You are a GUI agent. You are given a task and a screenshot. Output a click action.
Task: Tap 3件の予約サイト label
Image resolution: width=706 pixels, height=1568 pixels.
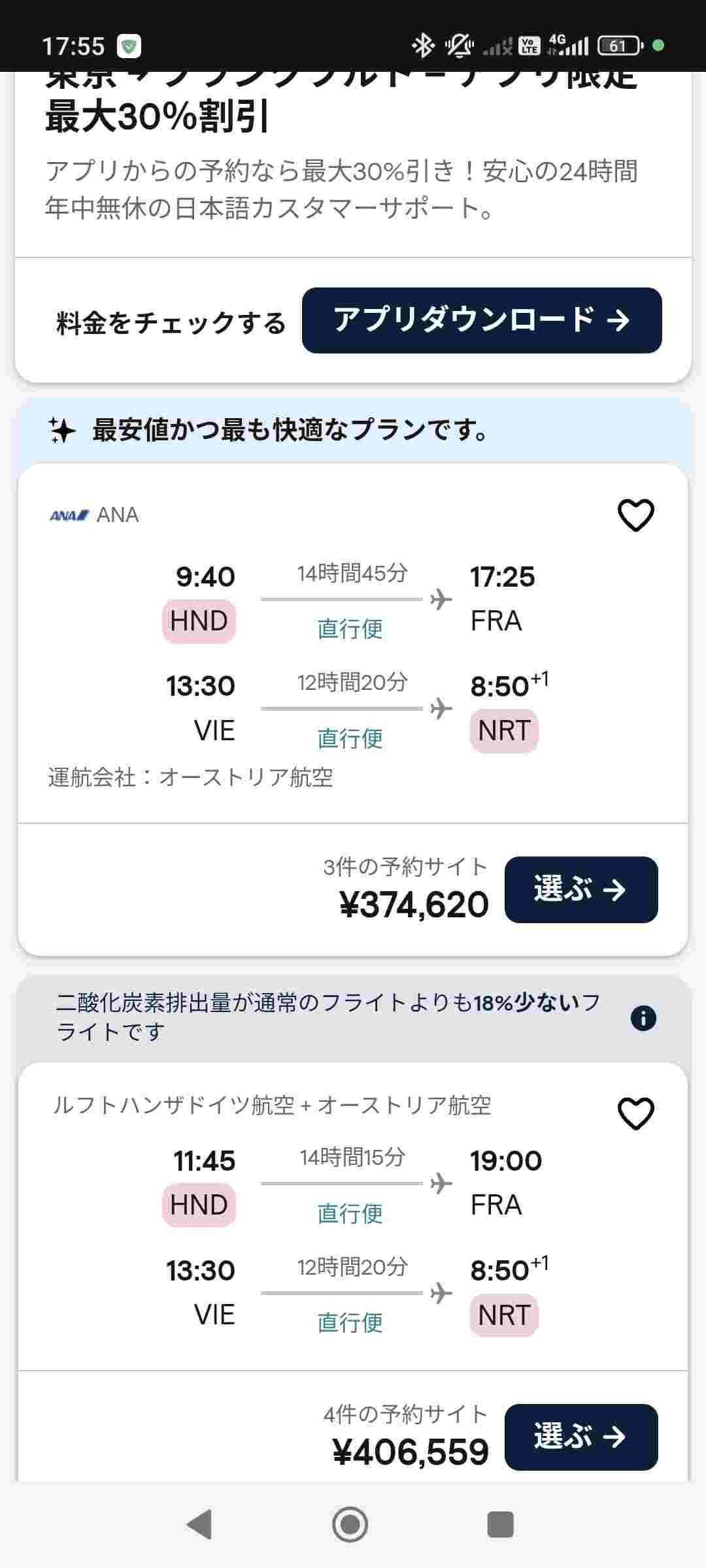coord(405,867)
